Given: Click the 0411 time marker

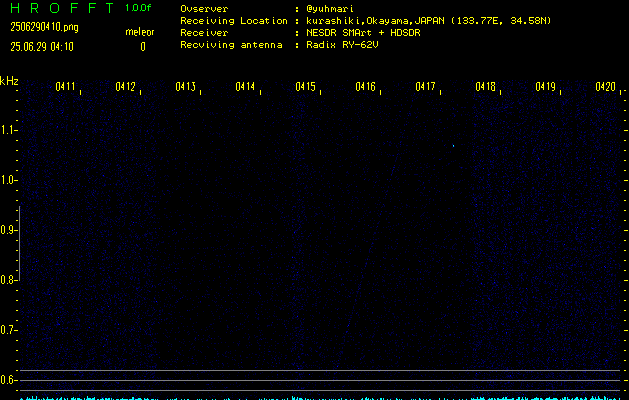Looking at the screenshot, I should coord(65,87).
